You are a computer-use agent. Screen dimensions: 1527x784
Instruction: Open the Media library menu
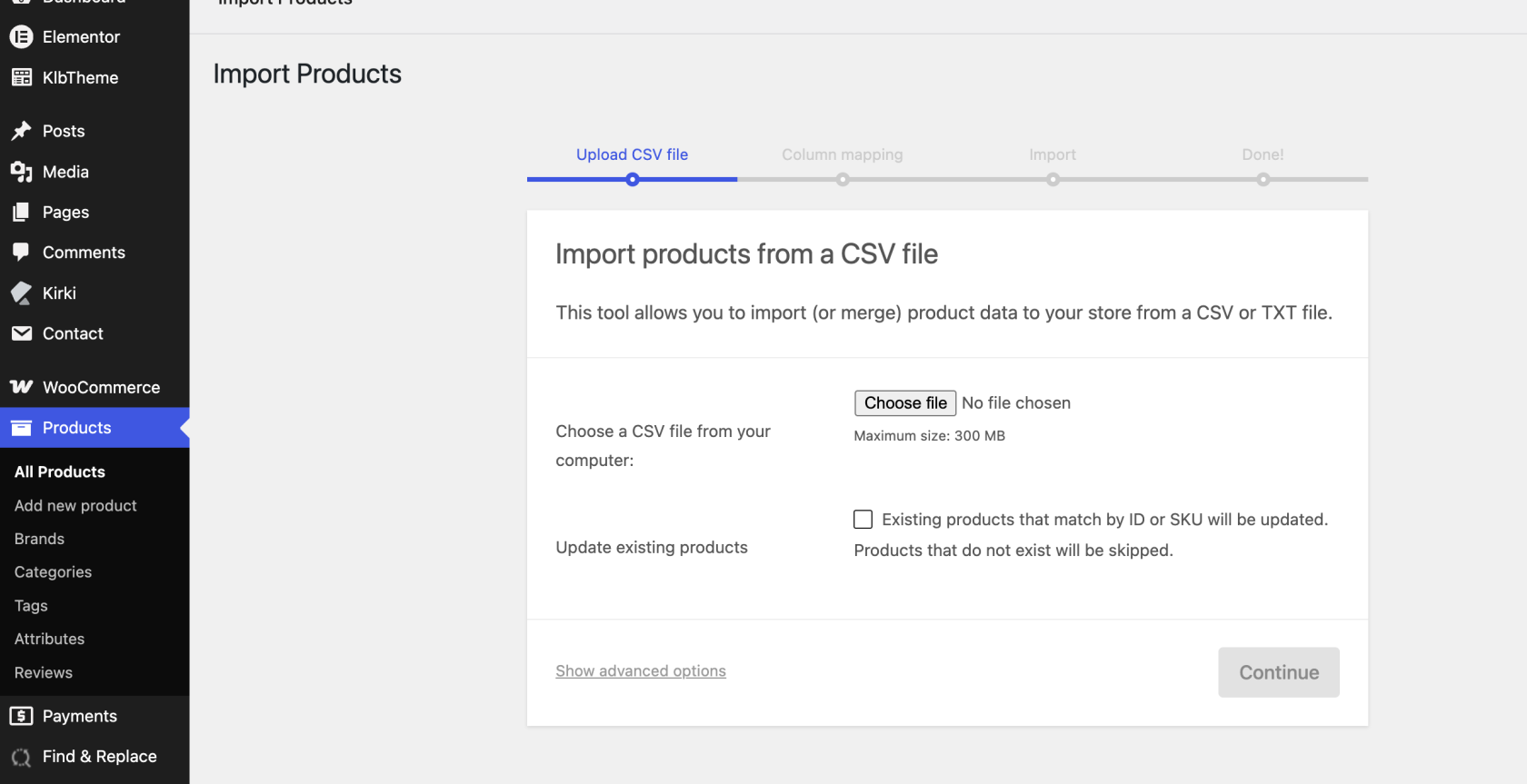[95, 172]
